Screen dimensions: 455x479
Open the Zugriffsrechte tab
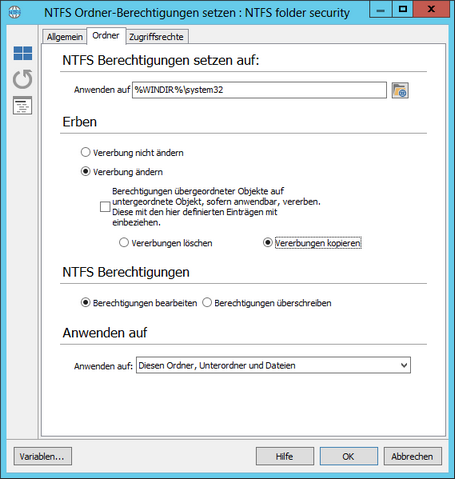tap(156, 37)
